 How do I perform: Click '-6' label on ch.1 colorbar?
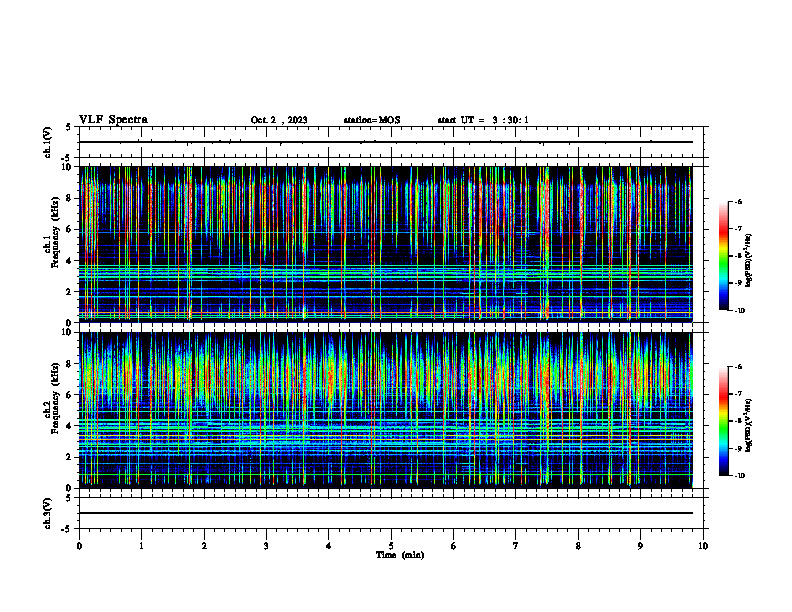point(738,202)
